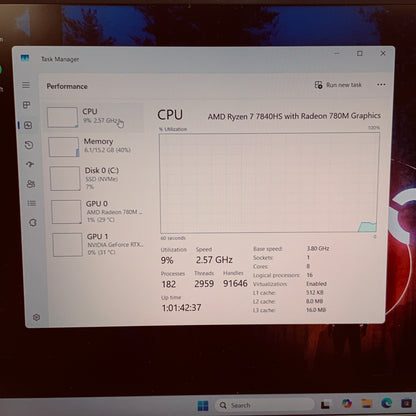
Task: Open the Services page icon
Action: (x=33, y=222)
